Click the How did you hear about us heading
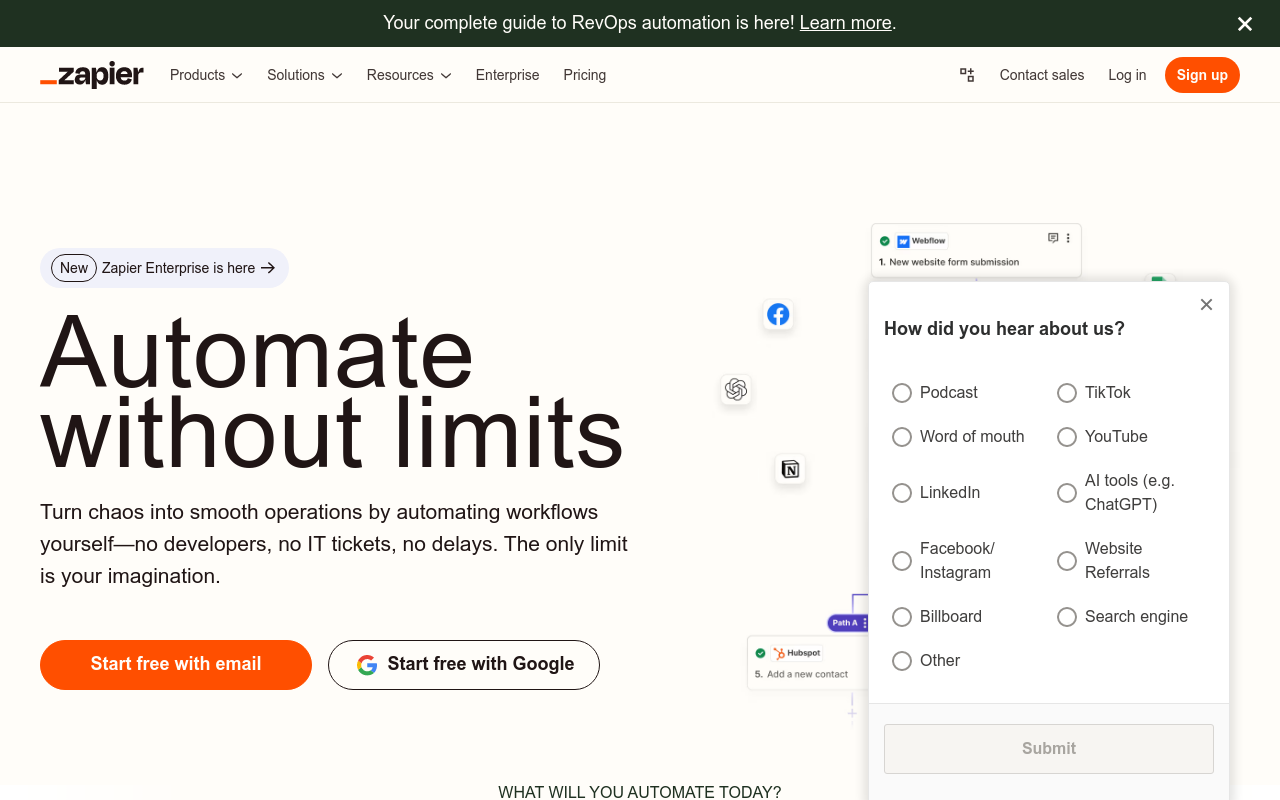Screen dimensions: 1280x800 point(1004,328)
